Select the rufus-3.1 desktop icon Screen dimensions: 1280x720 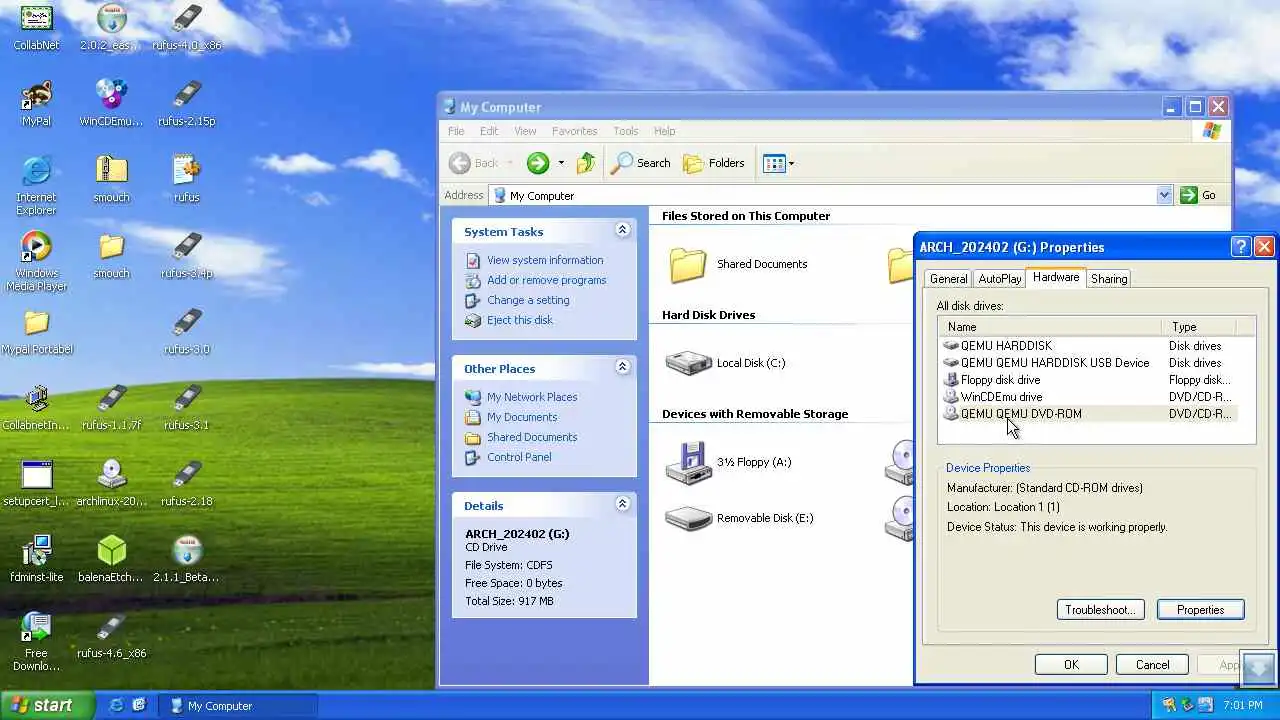[x=187, y=407]
